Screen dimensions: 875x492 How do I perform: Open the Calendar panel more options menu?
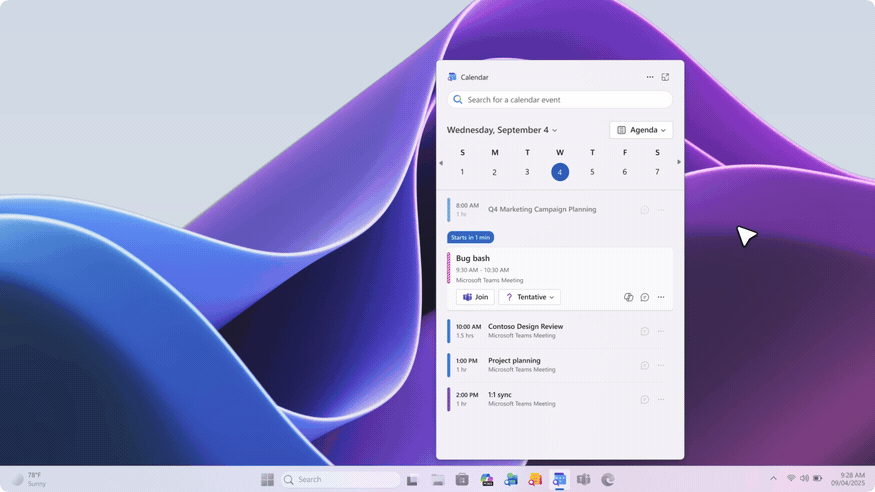tap(650, 77)
